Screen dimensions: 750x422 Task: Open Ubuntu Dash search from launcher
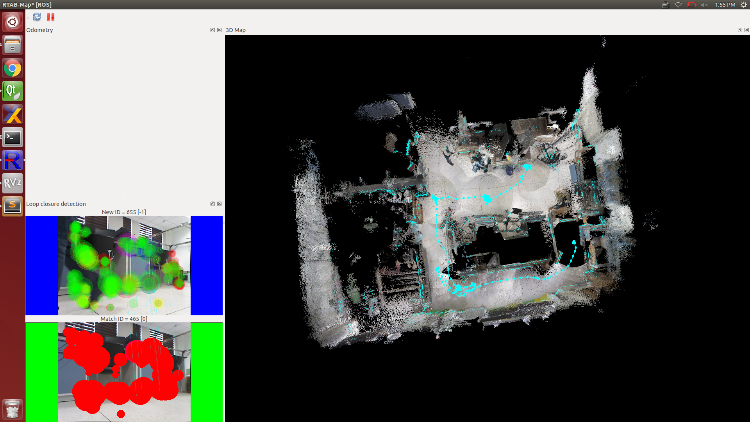pos(13,22)
